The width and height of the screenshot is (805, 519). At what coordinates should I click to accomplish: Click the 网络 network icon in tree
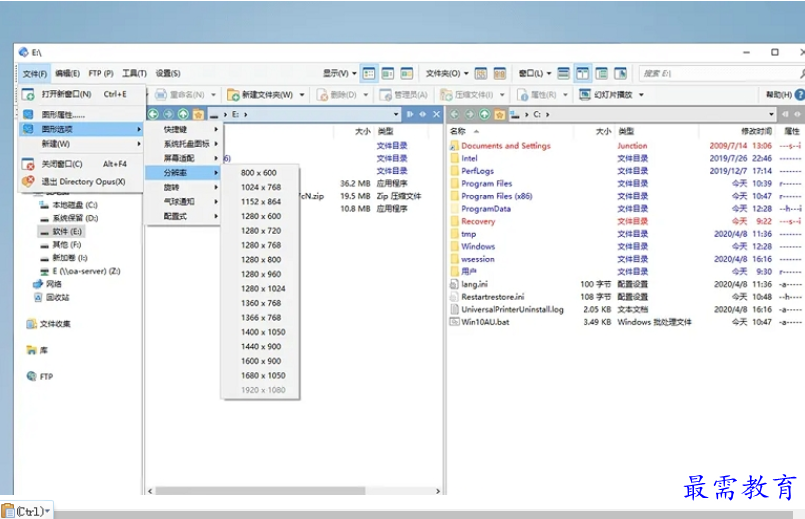click(37, 284)
